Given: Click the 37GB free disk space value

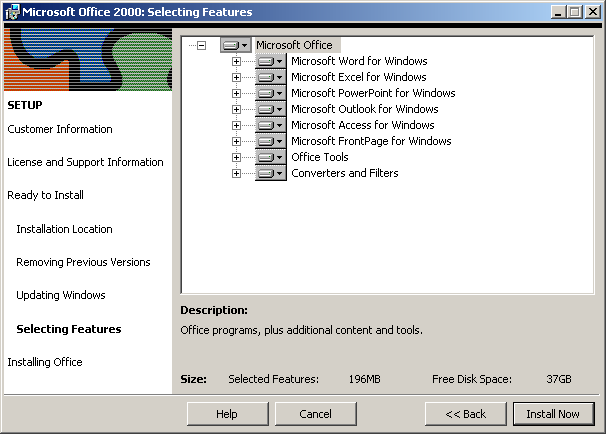Looking at the screenshot, I should click(x=558, y=379).
